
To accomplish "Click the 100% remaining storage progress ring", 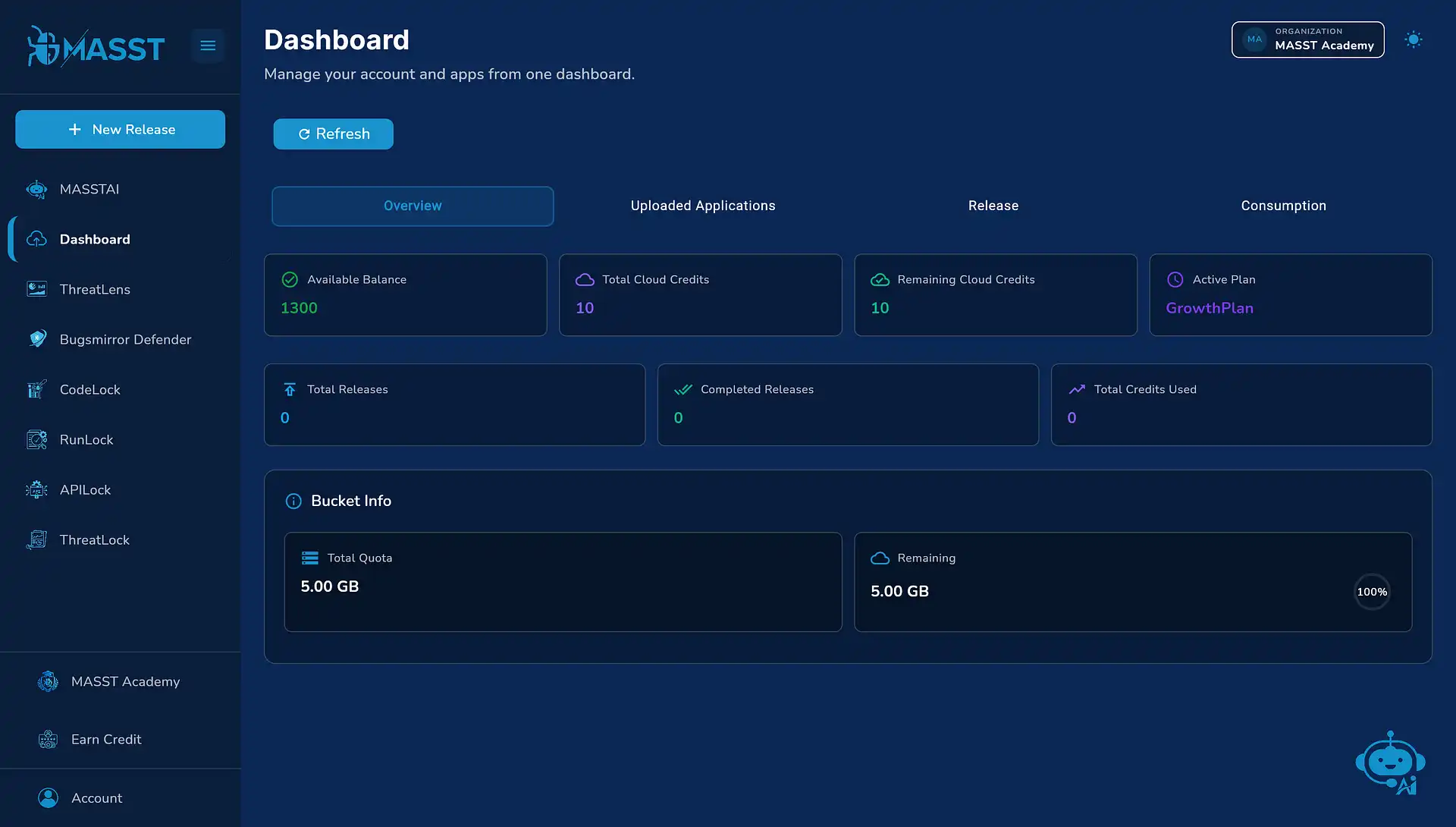I will click(x=1372, y=592).
